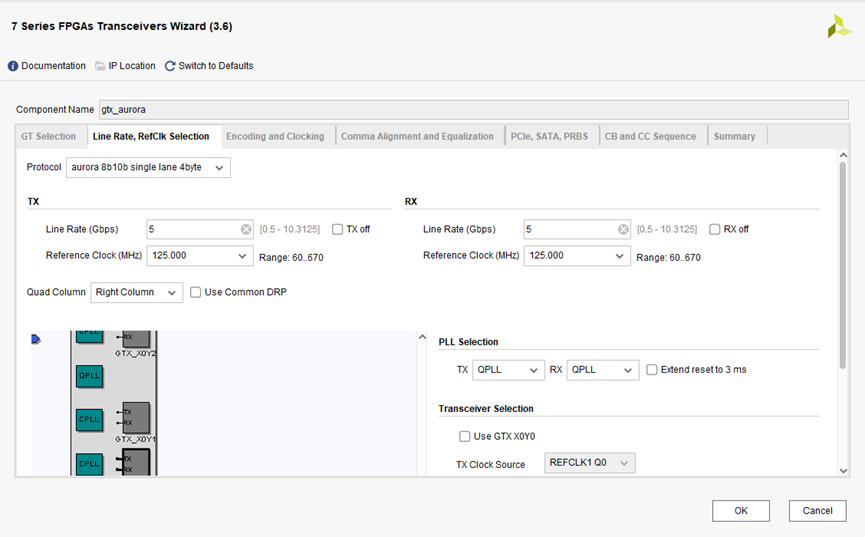Expand the Quad Column dropdown

pos(137,292)
